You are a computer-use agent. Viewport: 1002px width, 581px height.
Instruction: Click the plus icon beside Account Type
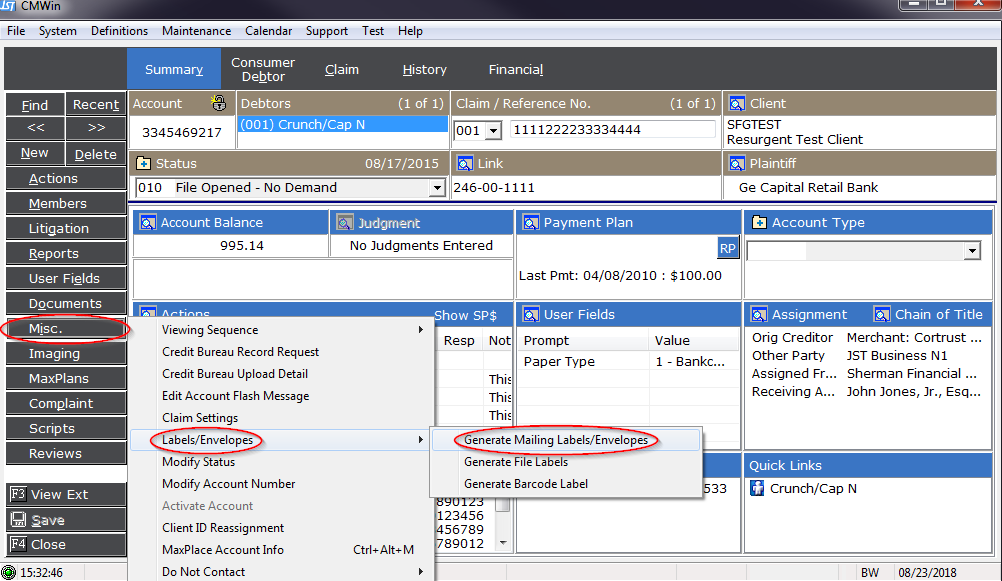pos(759,222)
